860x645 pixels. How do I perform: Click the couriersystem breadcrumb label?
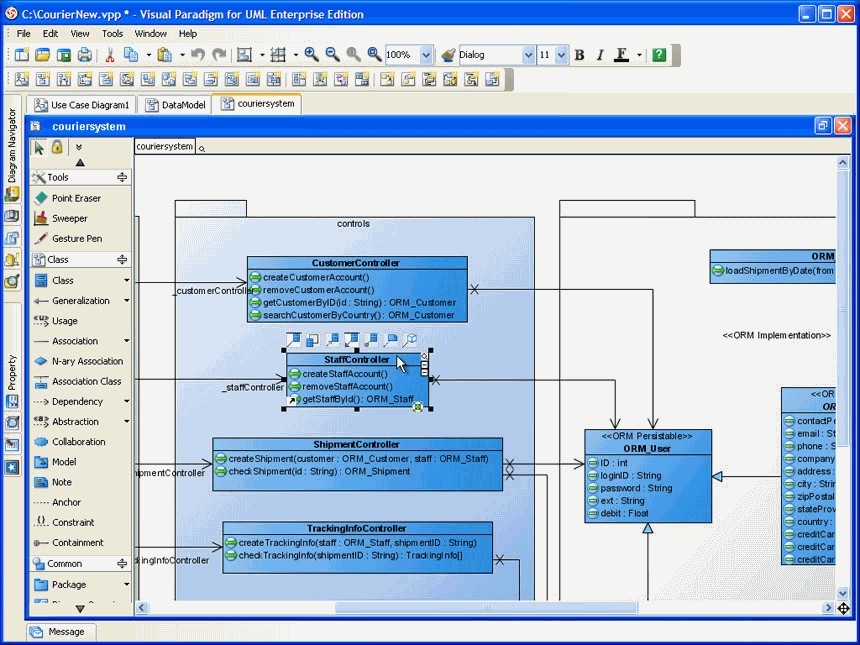pos(165,146)
